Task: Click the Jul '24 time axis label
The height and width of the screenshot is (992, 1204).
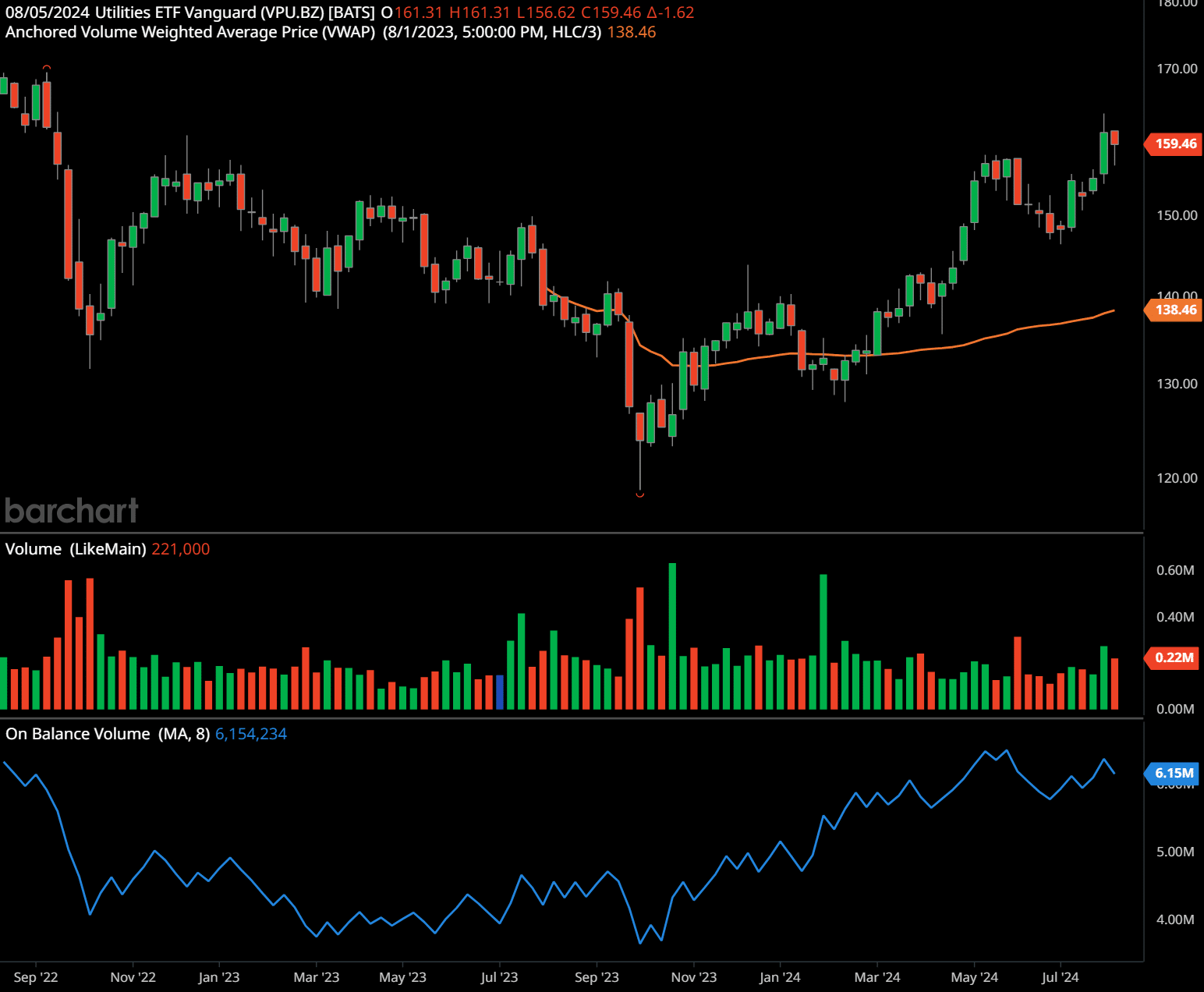Action: (x=1061, y=977)
